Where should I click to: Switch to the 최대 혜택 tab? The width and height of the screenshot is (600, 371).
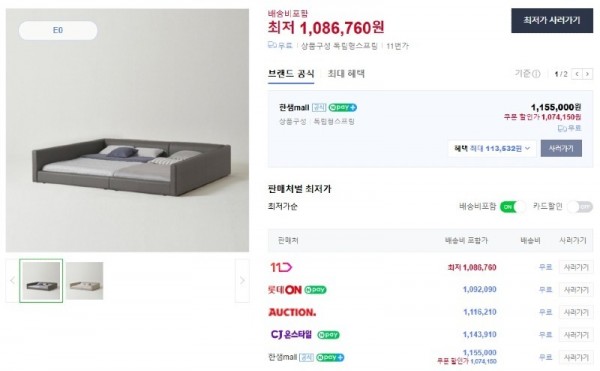pos(346,74)
